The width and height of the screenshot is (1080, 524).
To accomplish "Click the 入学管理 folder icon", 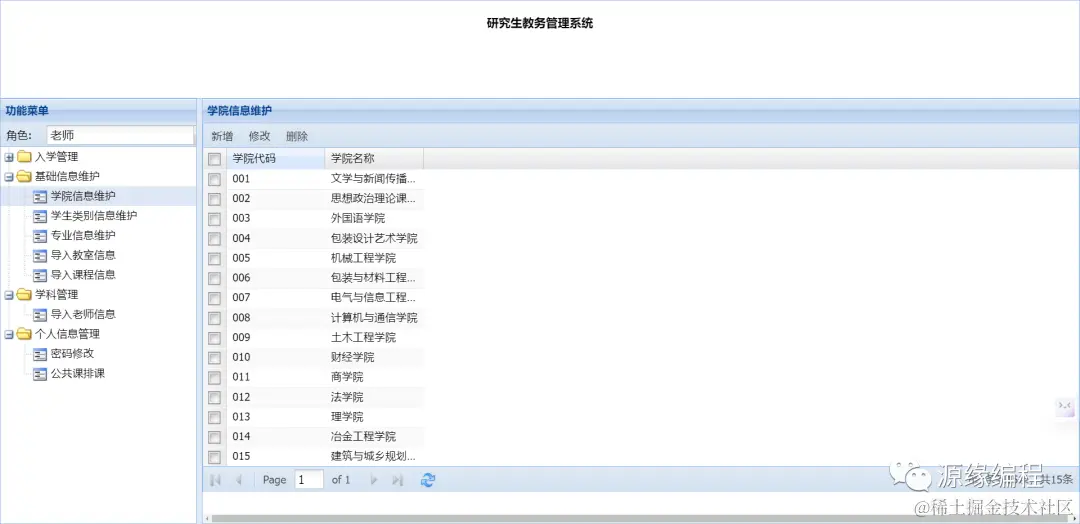I will 24,156.
